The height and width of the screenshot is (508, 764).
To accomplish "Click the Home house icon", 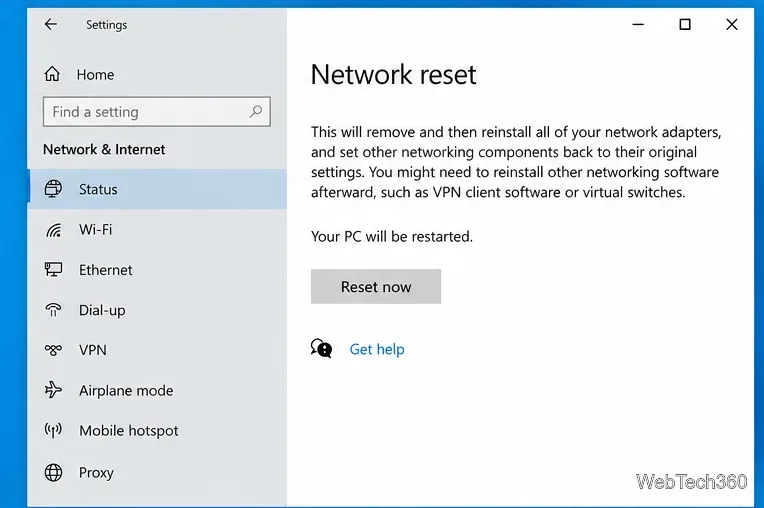I will (52, 74).
